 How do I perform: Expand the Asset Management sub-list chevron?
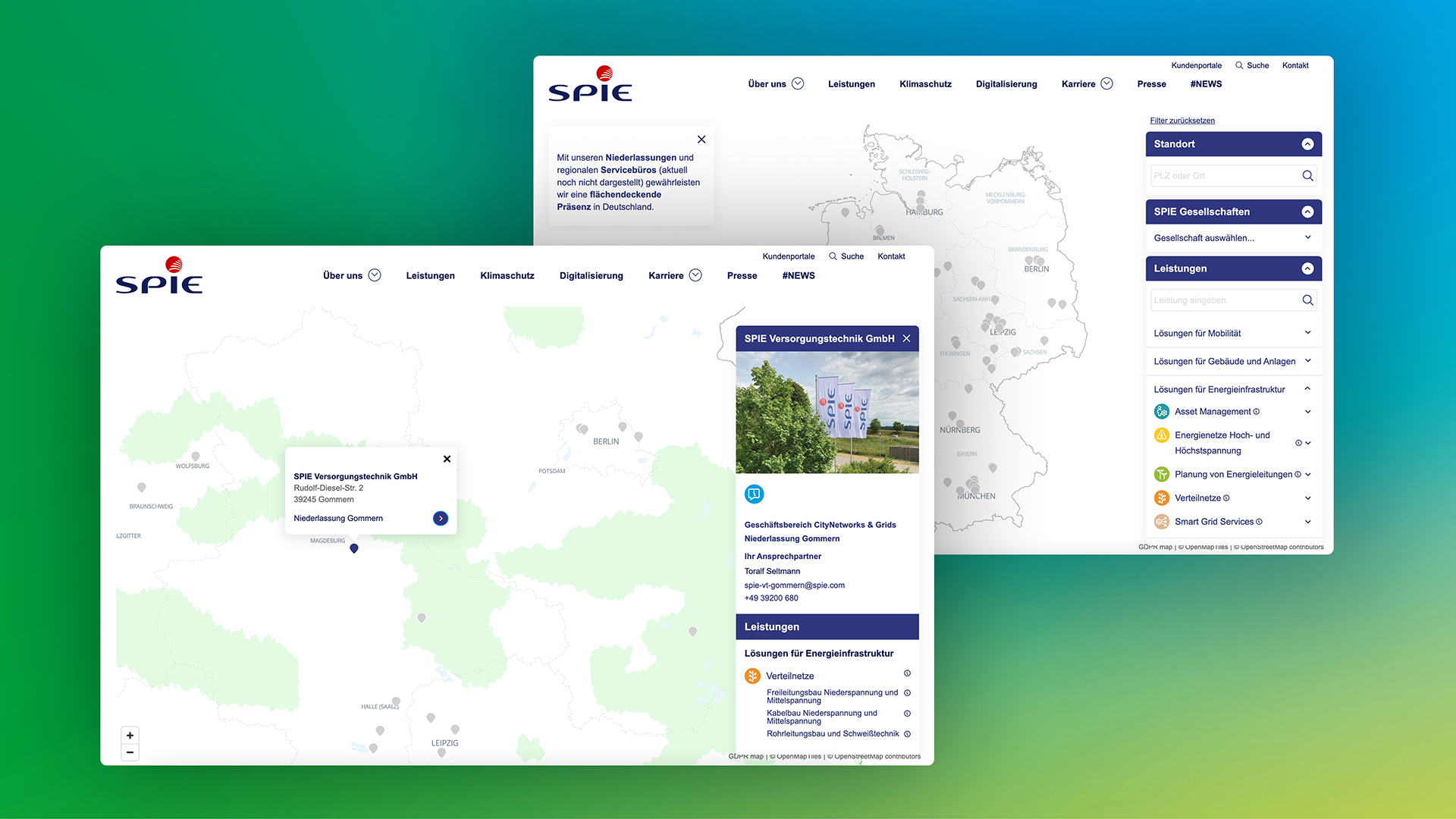(1308, 412)
